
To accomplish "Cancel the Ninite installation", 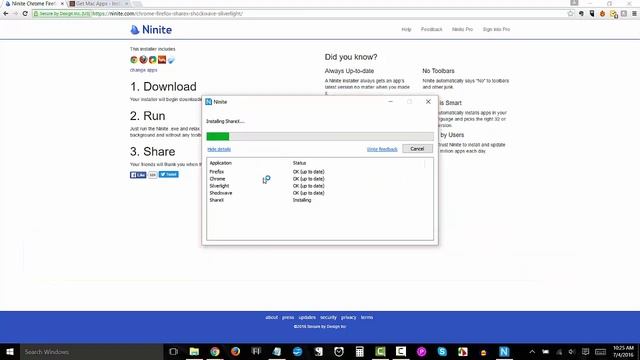I will pos(417,149).
